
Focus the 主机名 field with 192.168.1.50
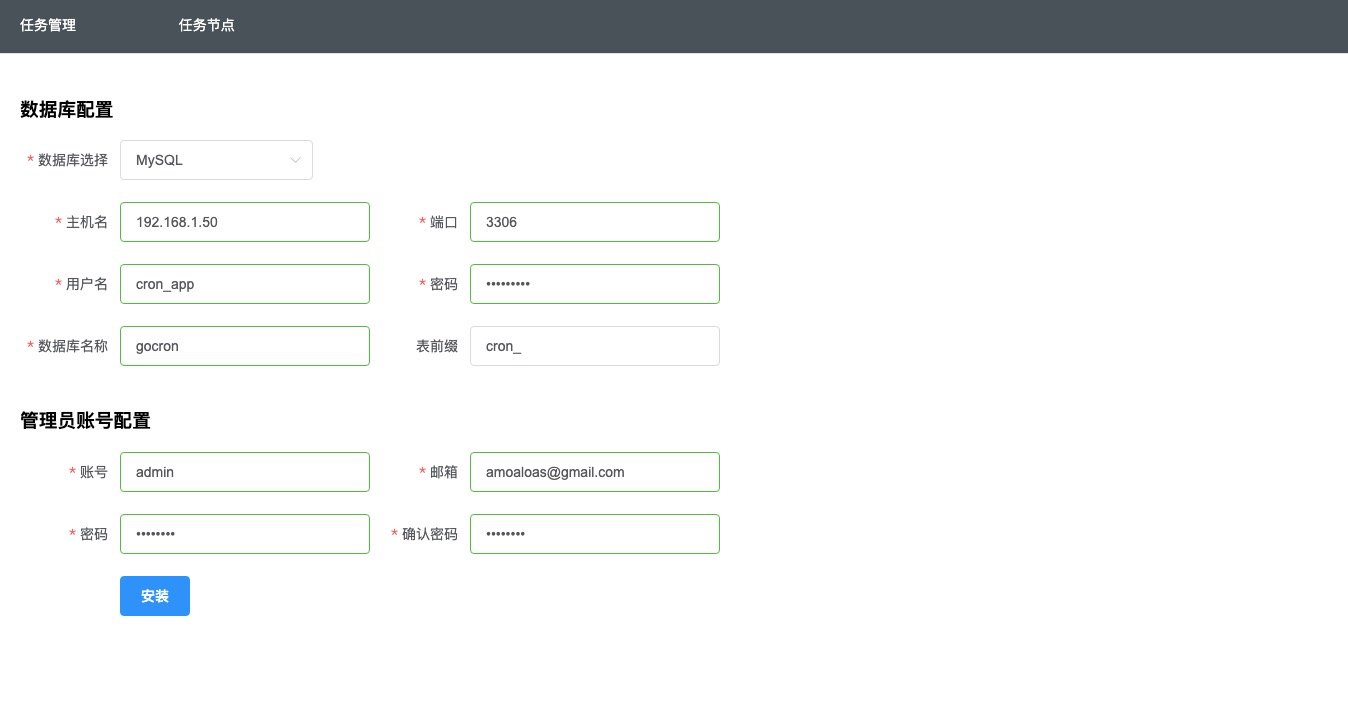pyautogui.click(x=244, y=222)
